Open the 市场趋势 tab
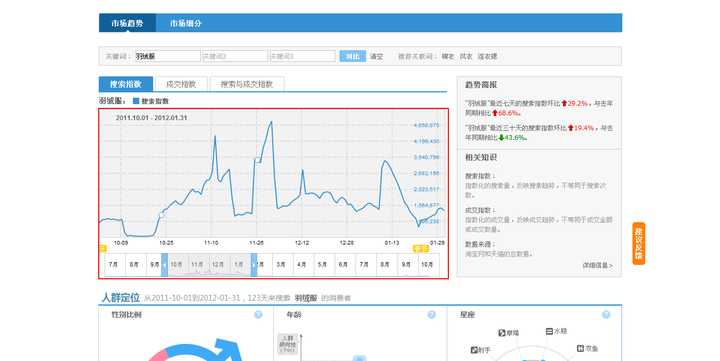Viewport: 720px width, 361px height. coord(127,23)
